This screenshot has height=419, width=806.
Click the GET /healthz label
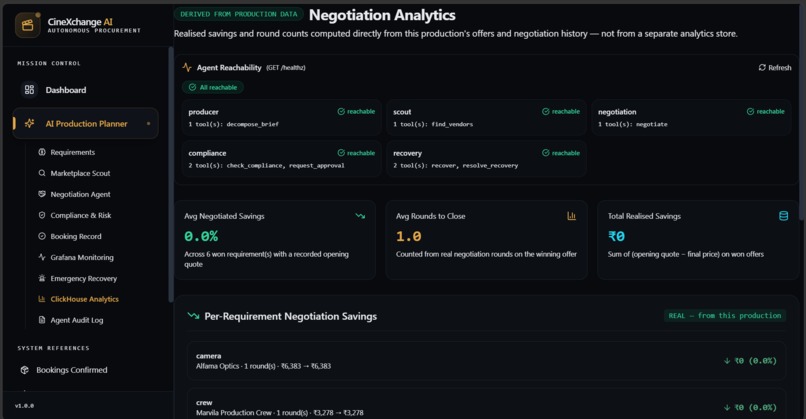(286, 68)
